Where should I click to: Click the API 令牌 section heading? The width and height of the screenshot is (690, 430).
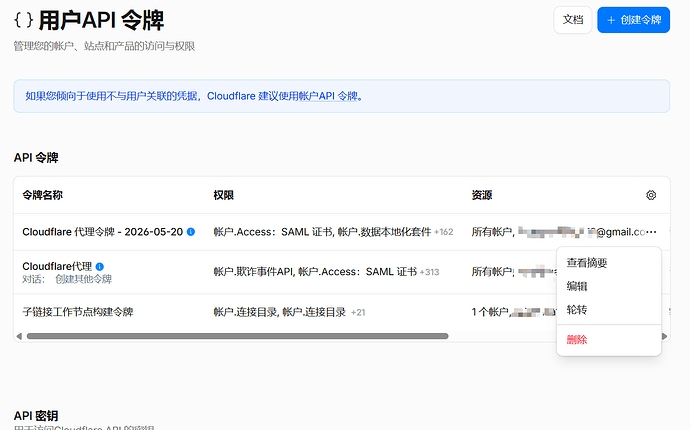(x=36, y=157)
